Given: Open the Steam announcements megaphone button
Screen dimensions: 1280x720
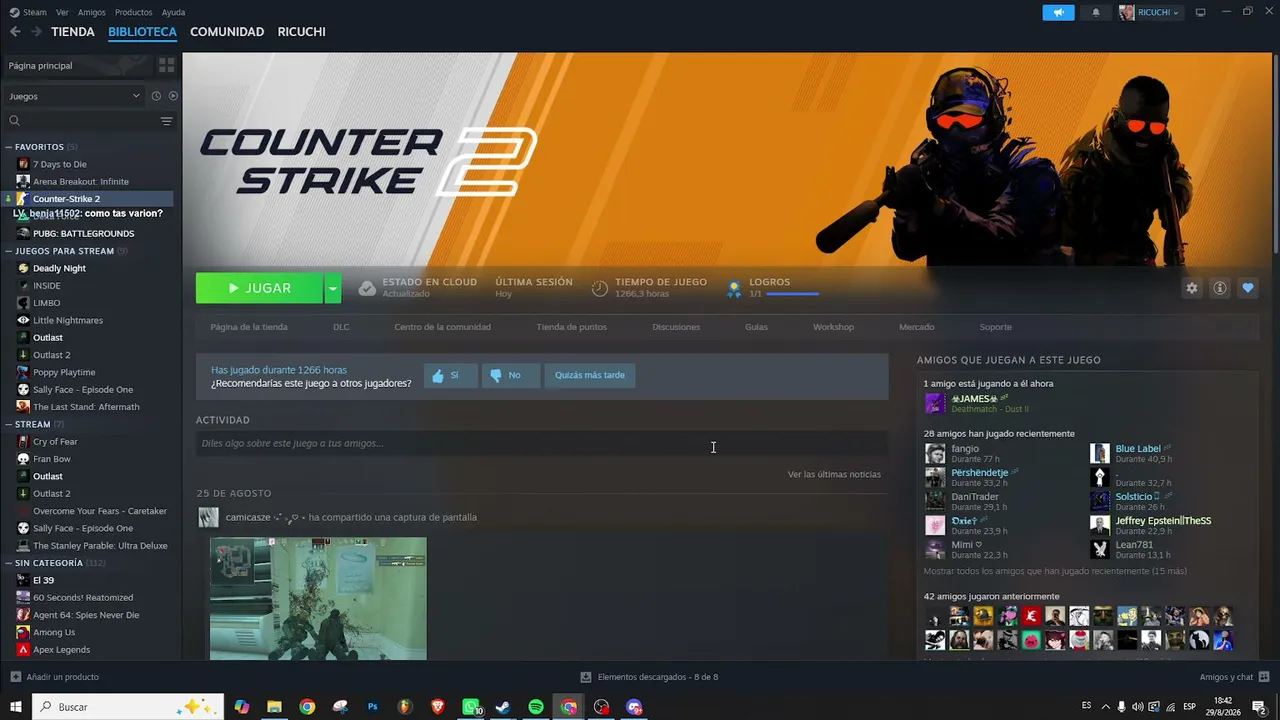Looking at the screenshot, I should point(1058,12).
